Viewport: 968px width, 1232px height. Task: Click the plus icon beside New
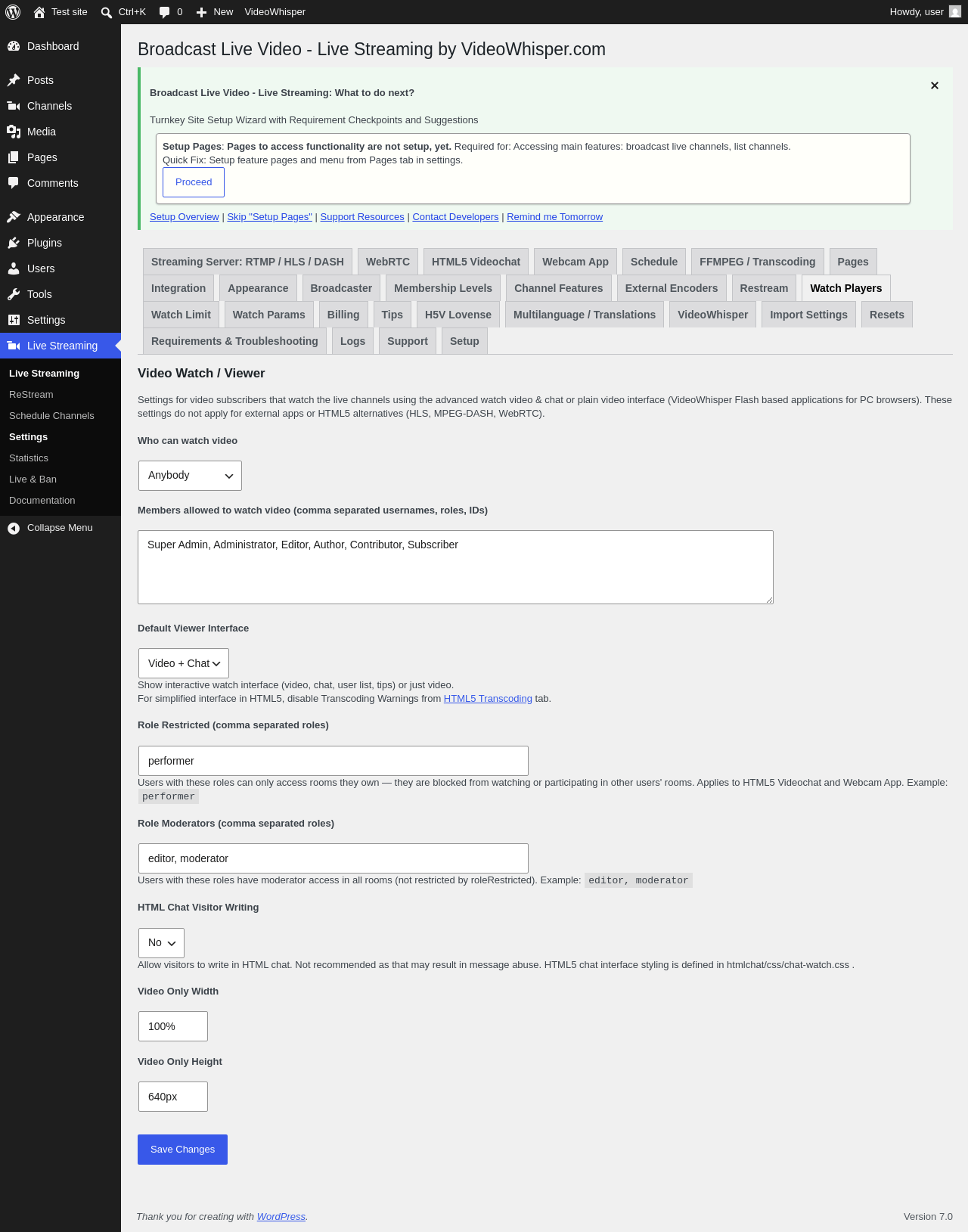(201, 12)
